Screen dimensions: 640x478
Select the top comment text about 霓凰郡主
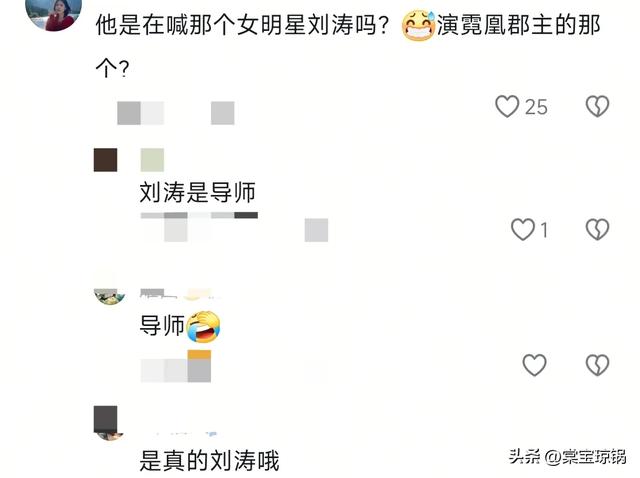[348, 45]
